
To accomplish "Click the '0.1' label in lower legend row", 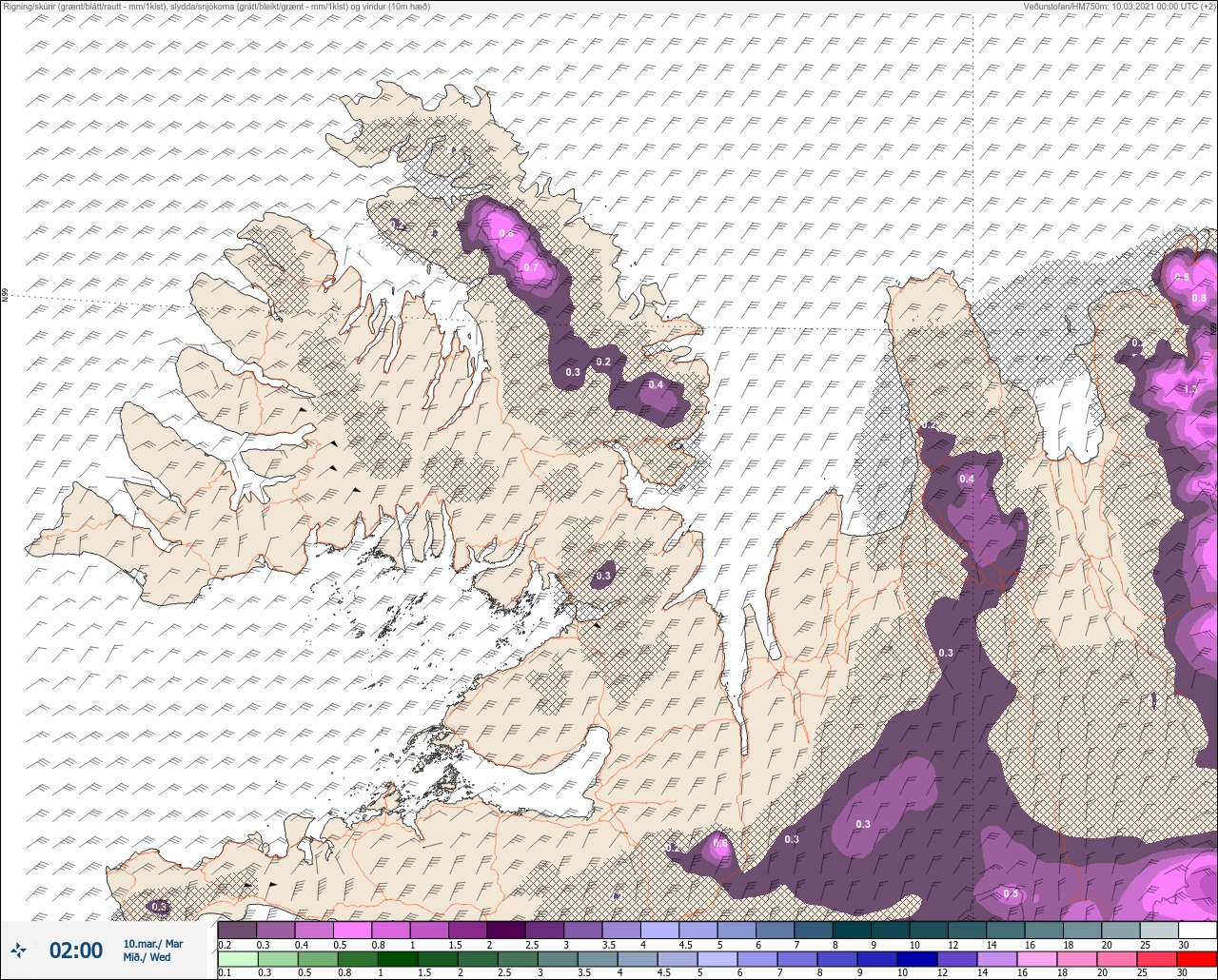I will [226, 972].
